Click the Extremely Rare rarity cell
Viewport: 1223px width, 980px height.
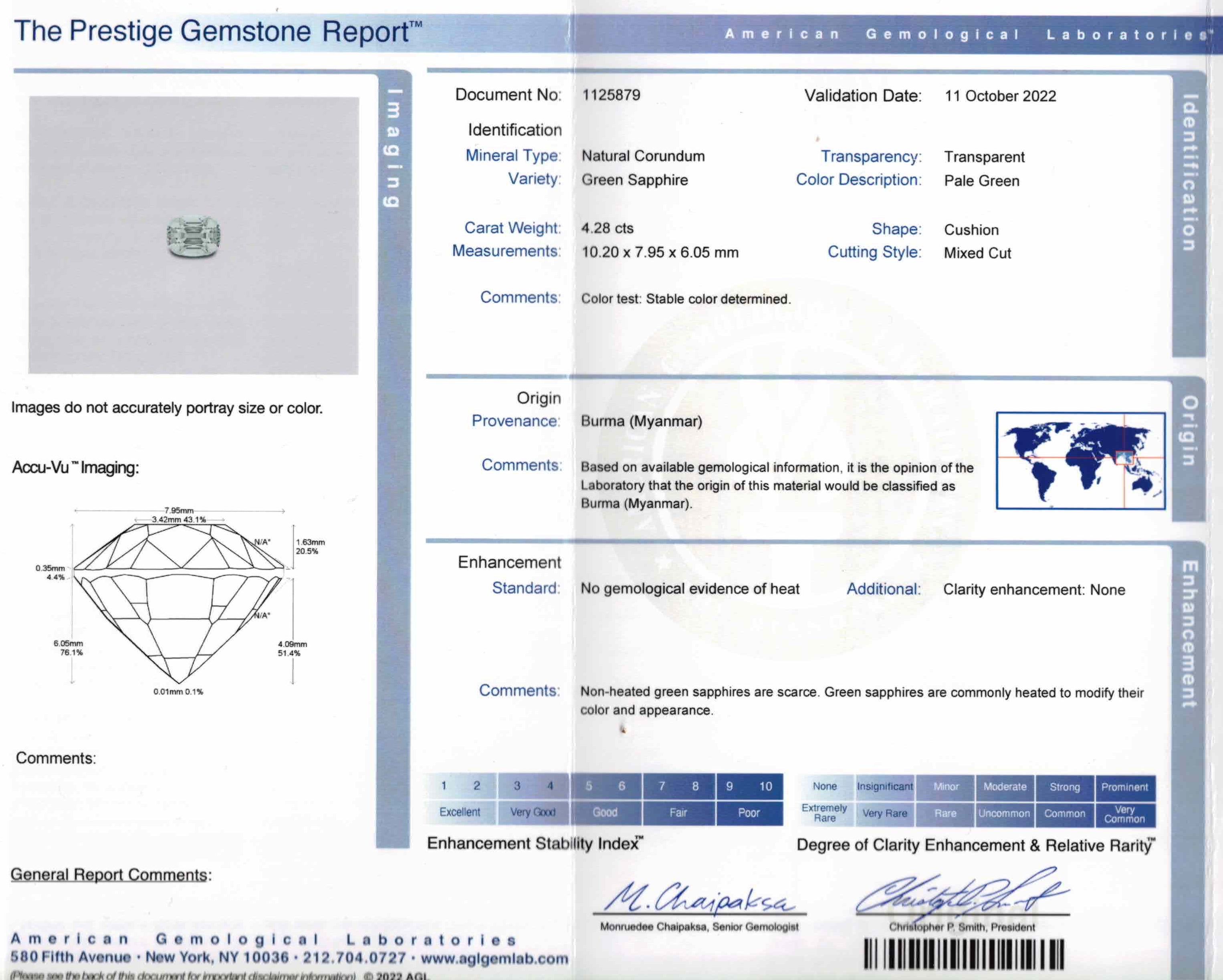click(x=824, y=813)
